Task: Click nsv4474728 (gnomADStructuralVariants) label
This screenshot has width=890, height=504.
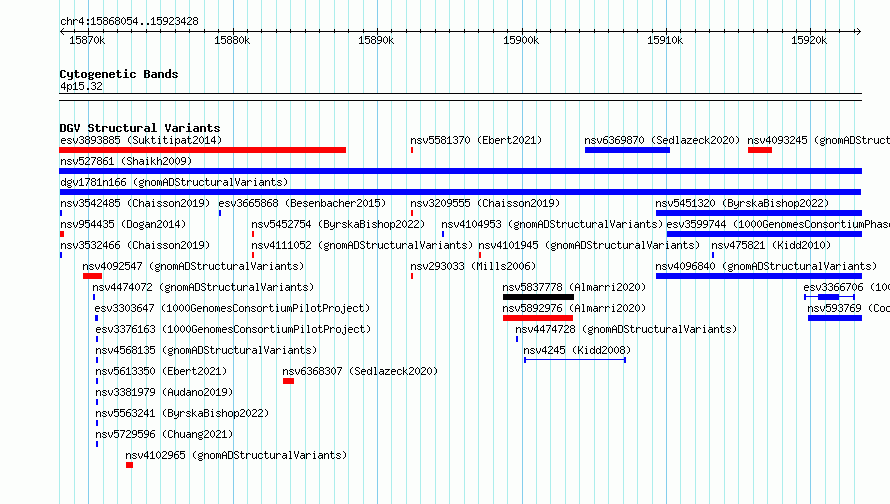Action: (626, 329)
